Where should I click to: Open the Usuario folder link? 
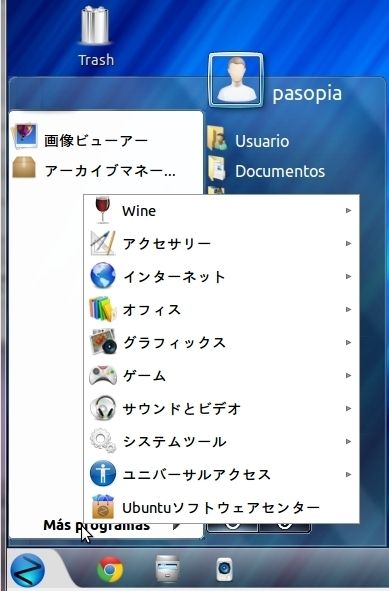click(x=262, y=141)
